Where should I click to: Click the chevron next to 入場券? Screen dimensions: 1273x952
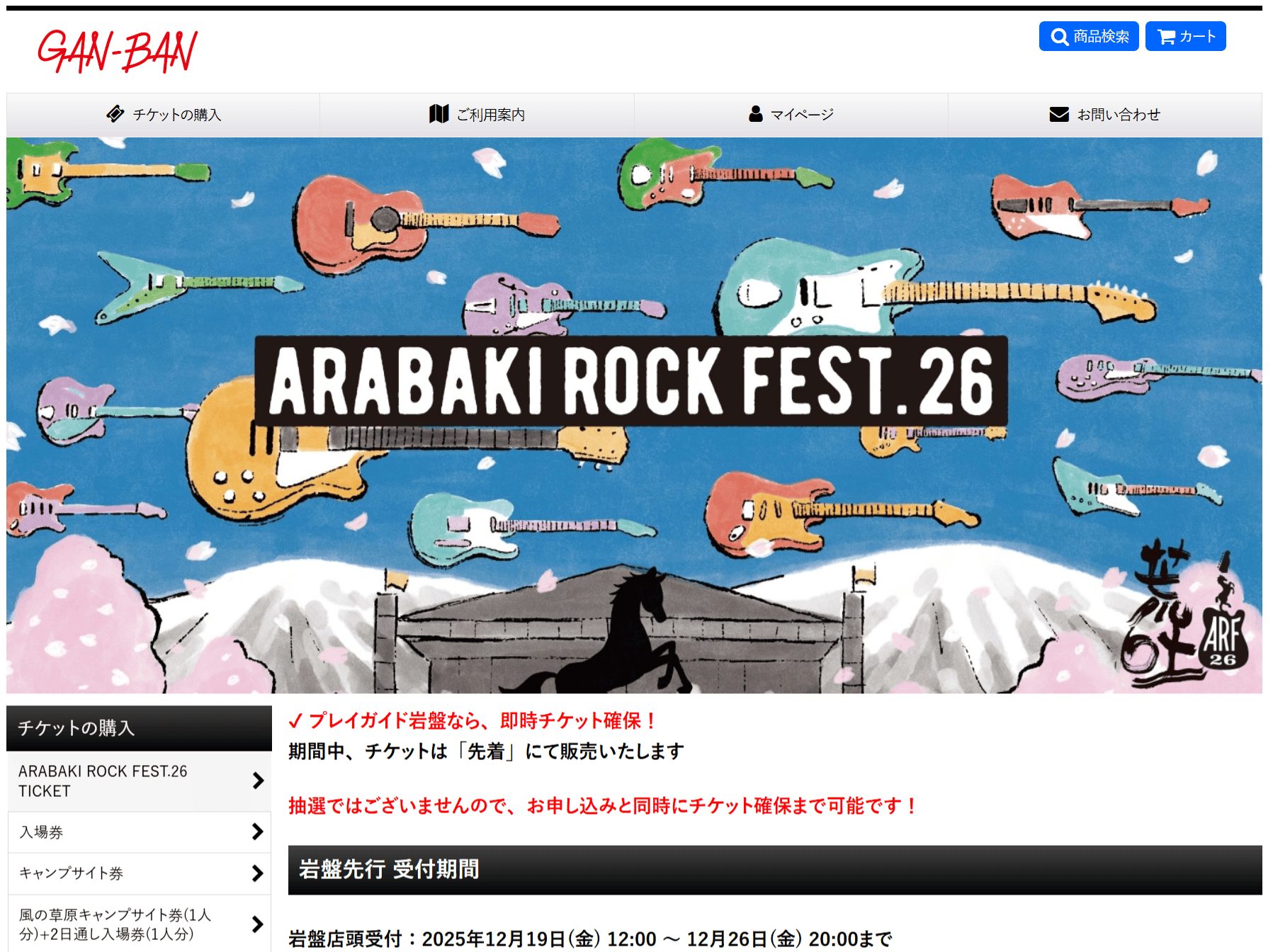pyautogui.click(x=258, y=832)
